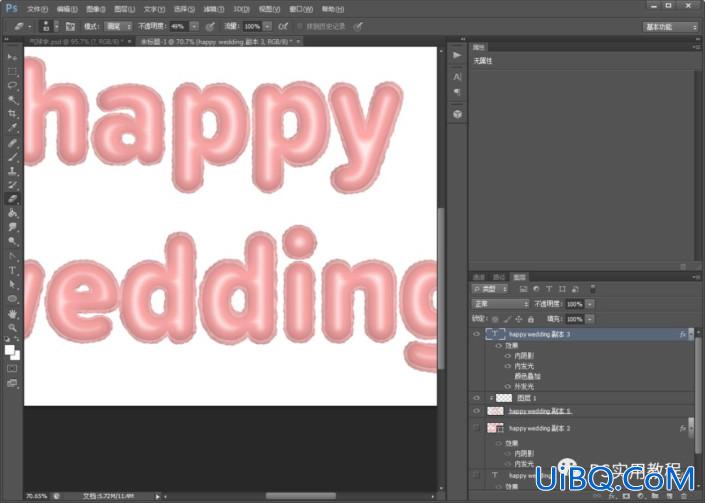The image size is (705, 503).
Task: Select the History Brush tool
Action: point(12,185)
